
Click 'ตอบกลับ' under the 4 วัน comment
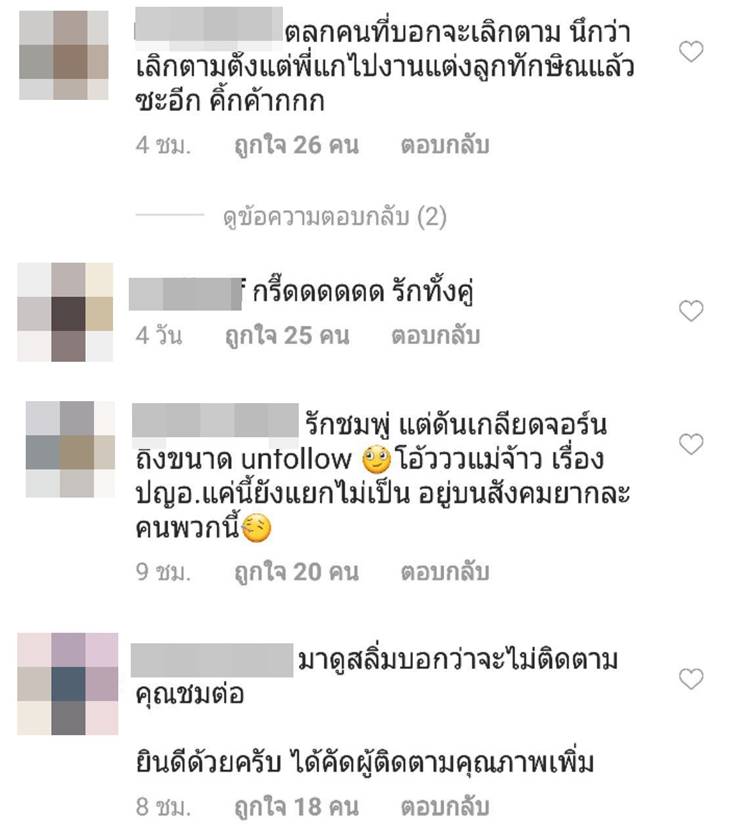(x=436, y=335)
